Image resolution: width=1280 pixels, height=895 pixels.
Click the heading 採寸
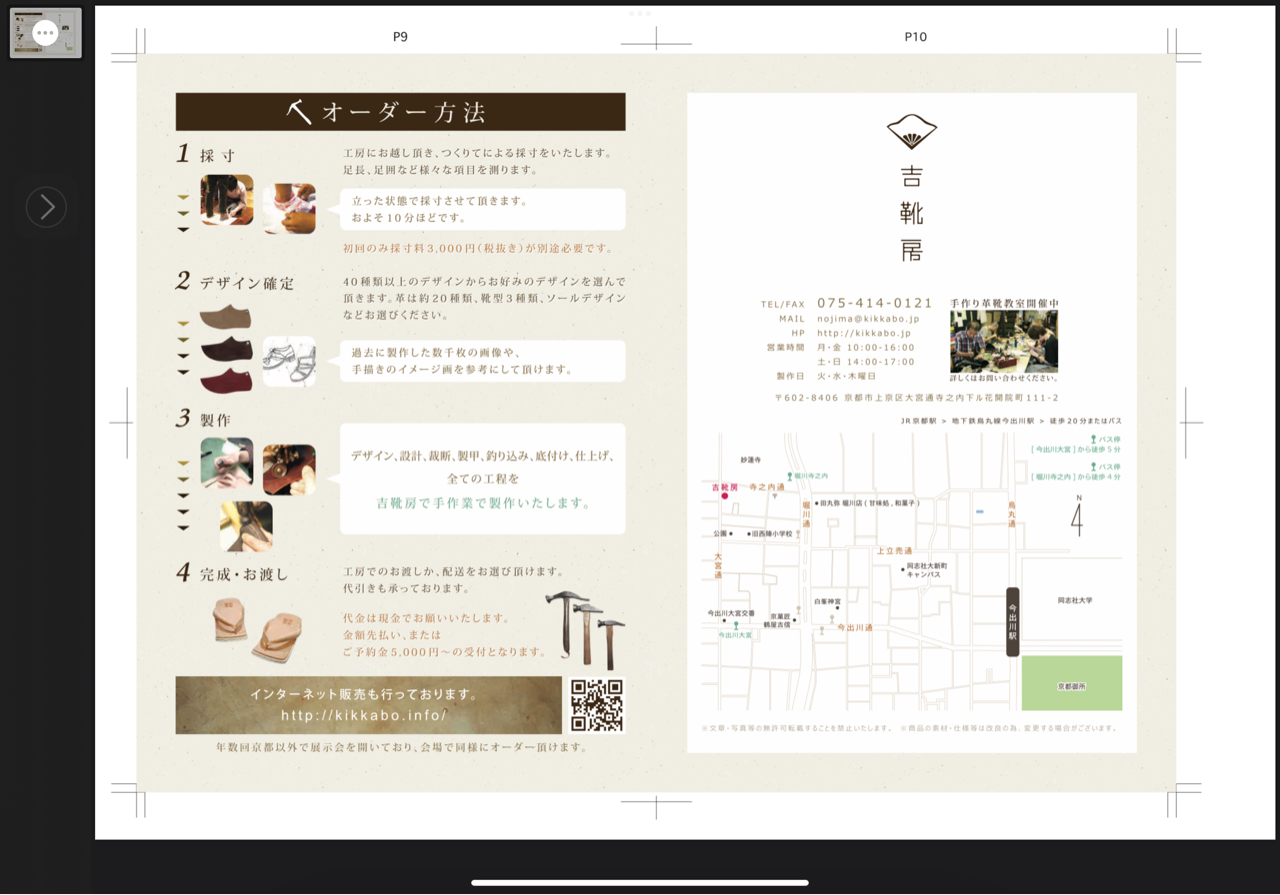(x=218, y=156)
